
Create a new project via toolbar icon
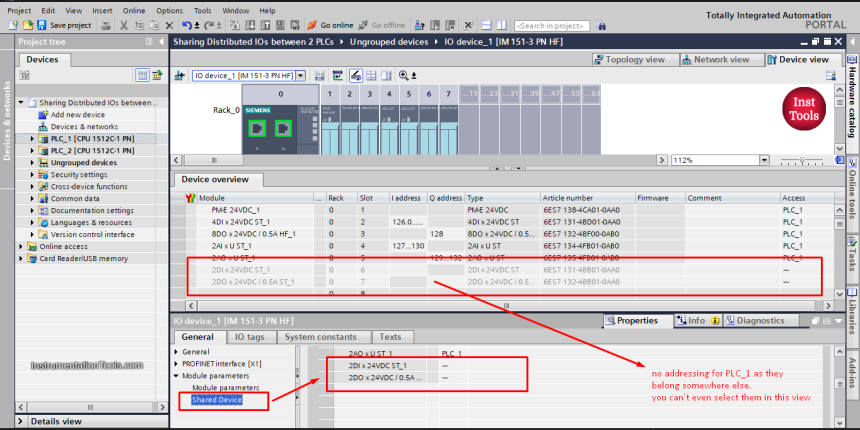coord(13,25)
